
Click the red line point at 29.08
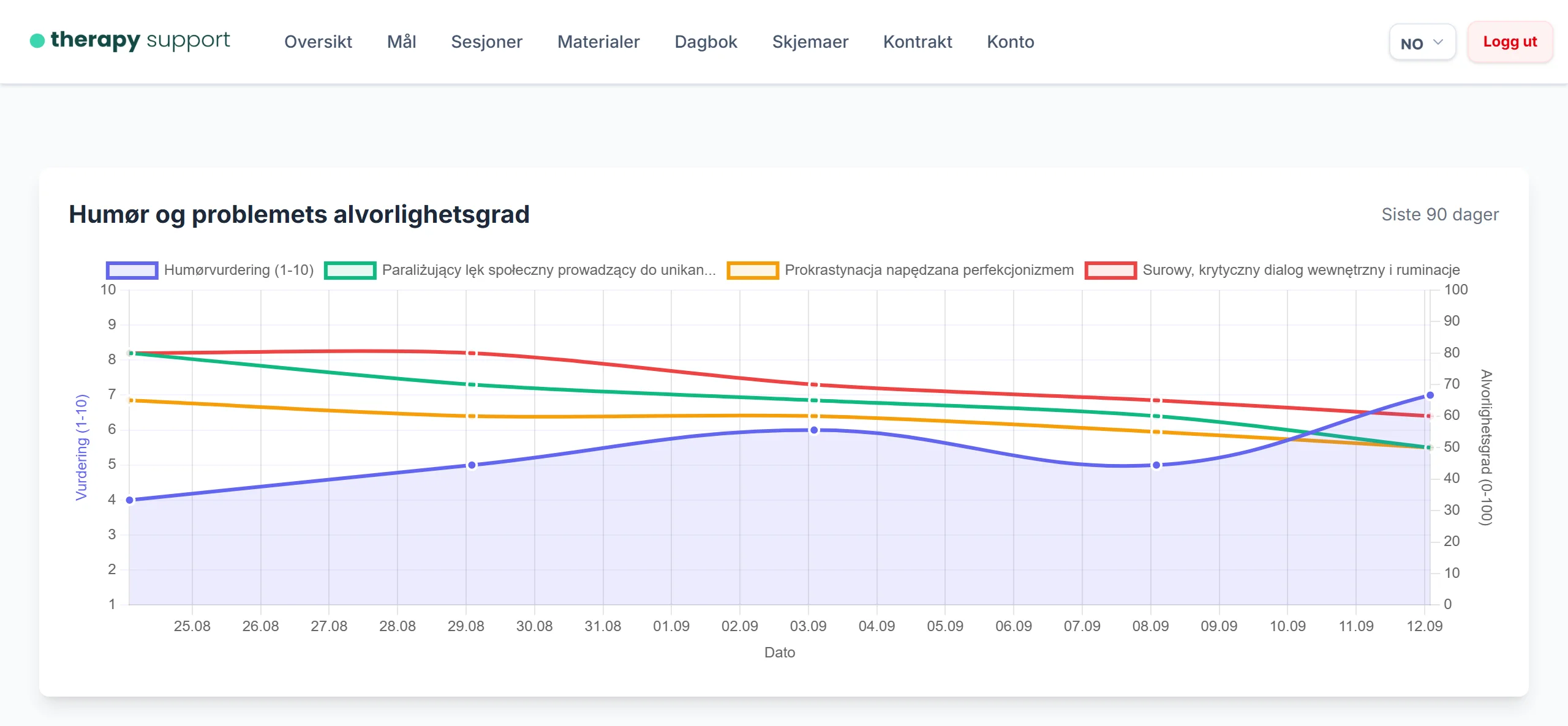[x=472, y=353]
